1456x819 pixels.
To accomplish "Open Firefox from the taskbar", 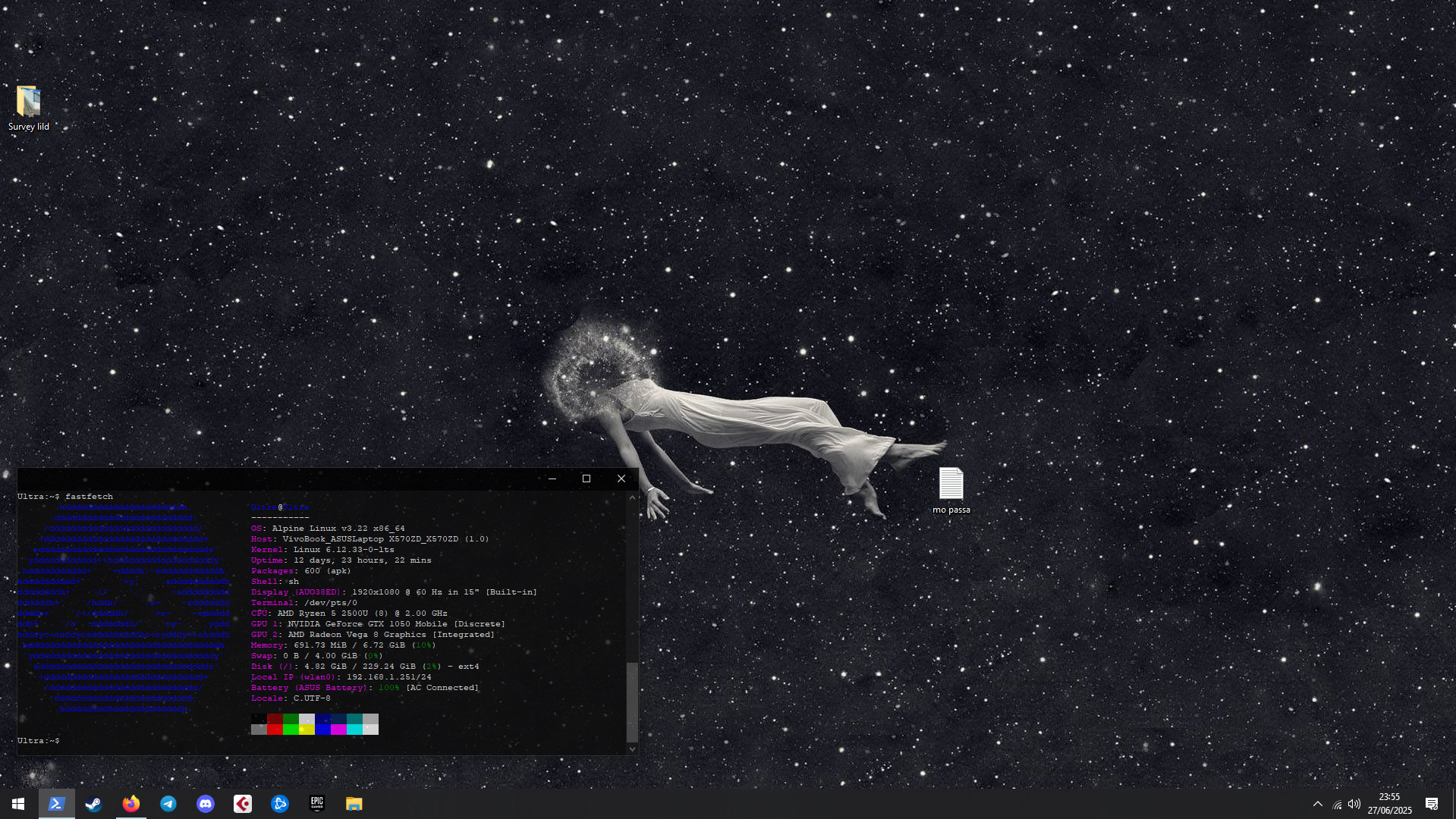I will point(131,804).
